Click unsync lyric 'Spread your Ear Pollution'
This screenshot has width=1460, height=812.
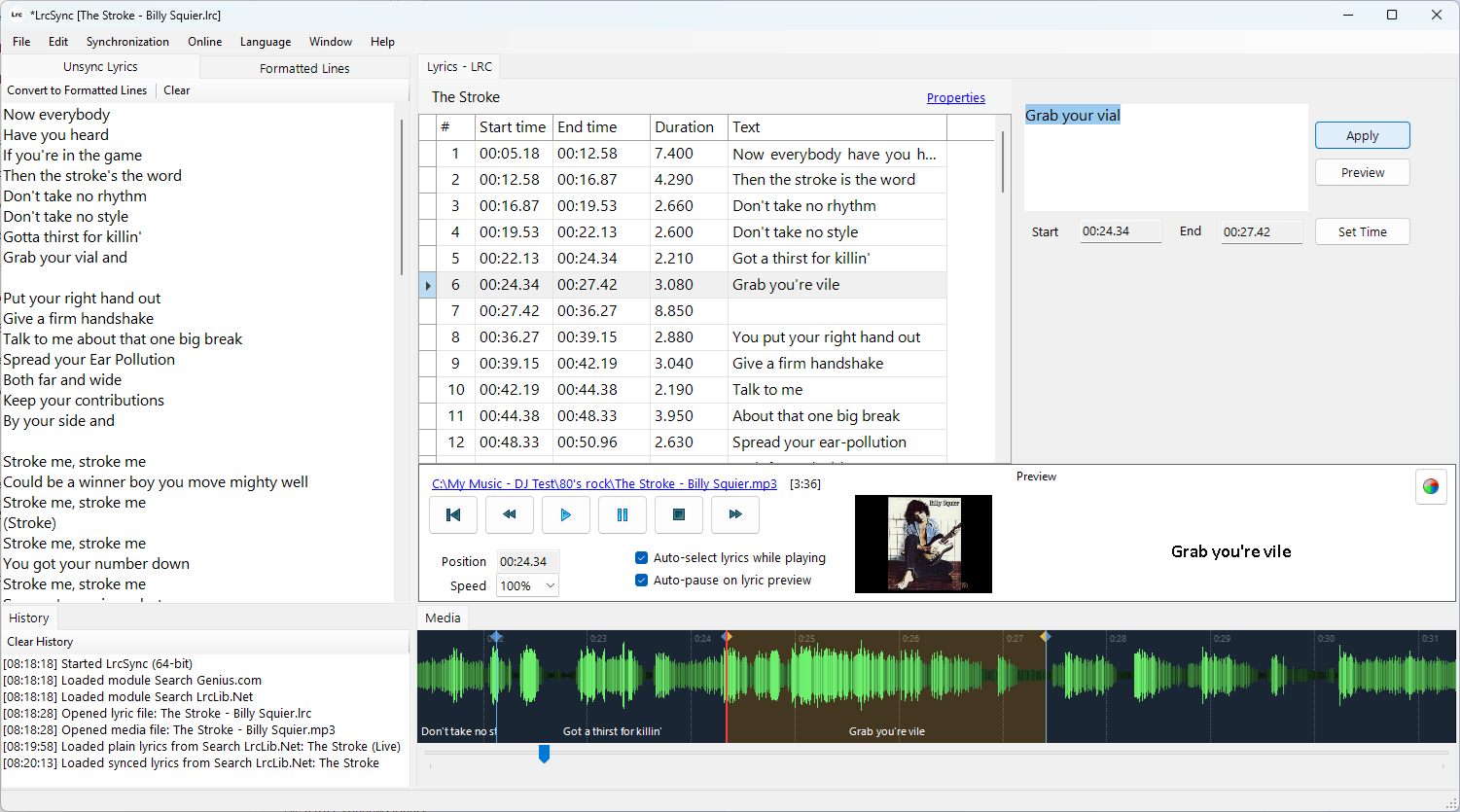pyautogui.click(x=89, y=360)
